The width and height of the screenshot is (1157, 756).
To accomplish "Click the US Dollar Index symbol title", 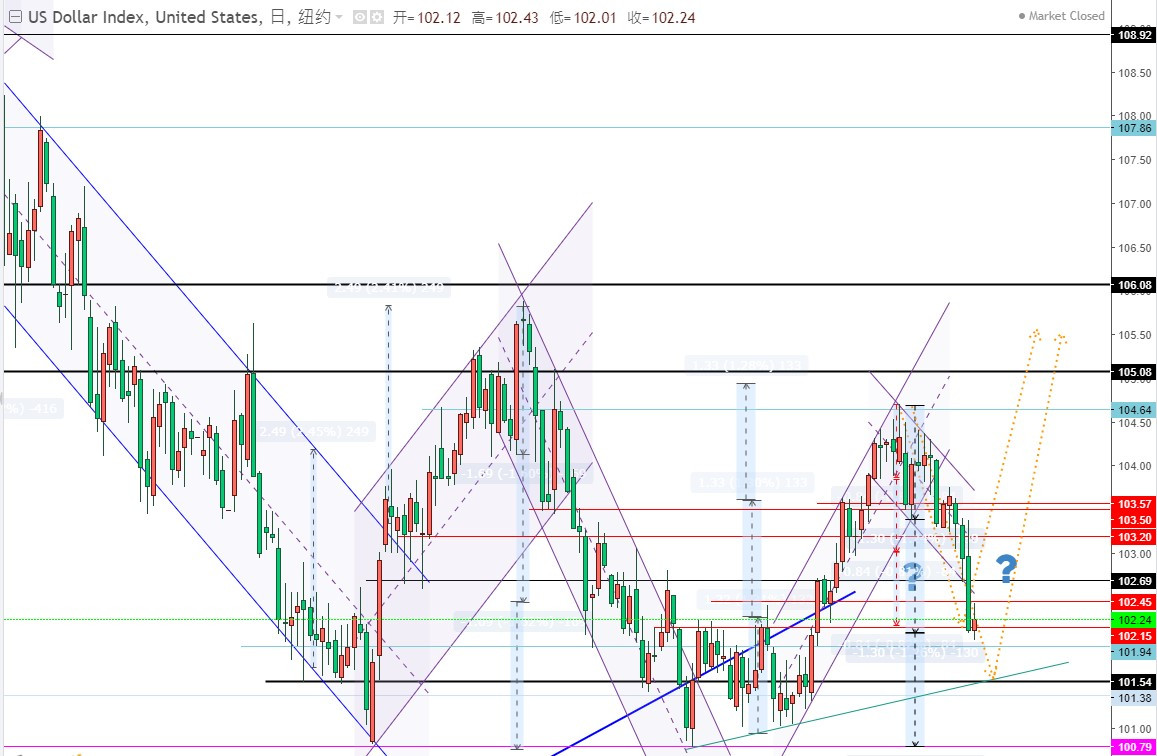I will tap(143, 17).
